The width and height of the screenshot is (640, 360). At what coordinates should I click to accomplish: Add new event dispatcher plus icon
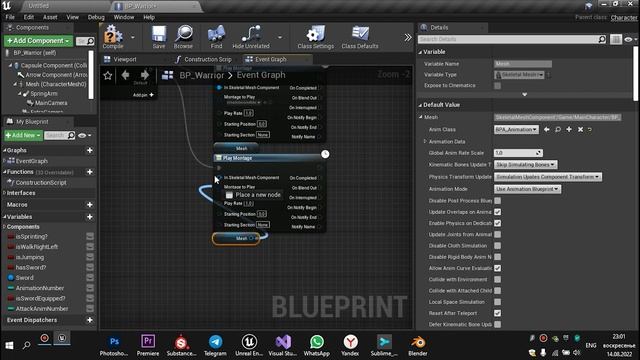click(90, 320)
